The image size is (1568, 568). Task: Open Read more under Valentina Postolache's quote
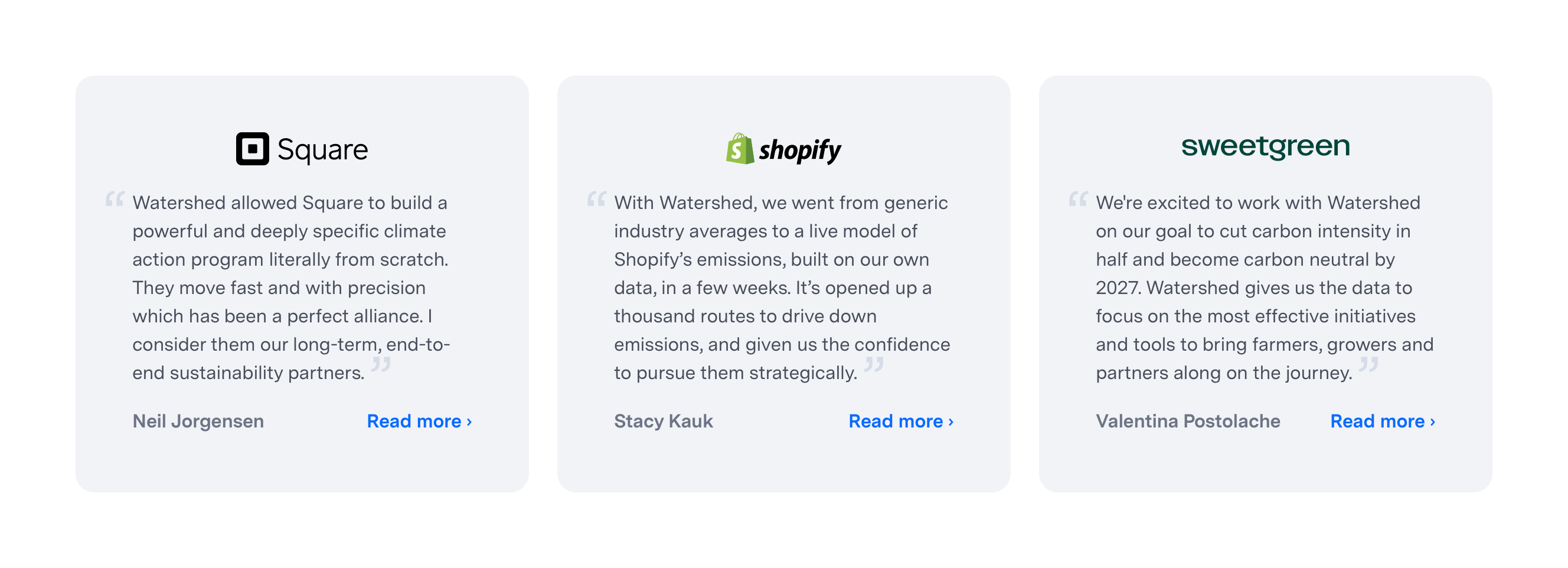coord(1383,422)
